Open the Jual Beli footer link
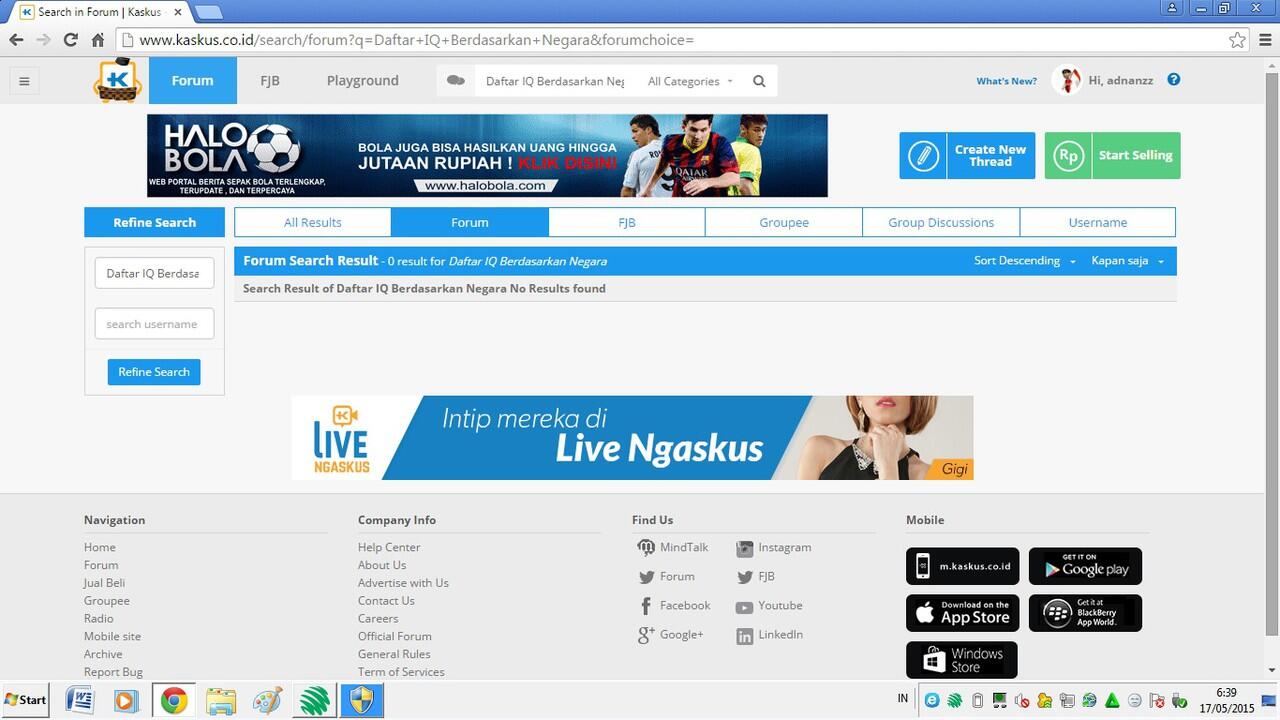 pos(104,583)
